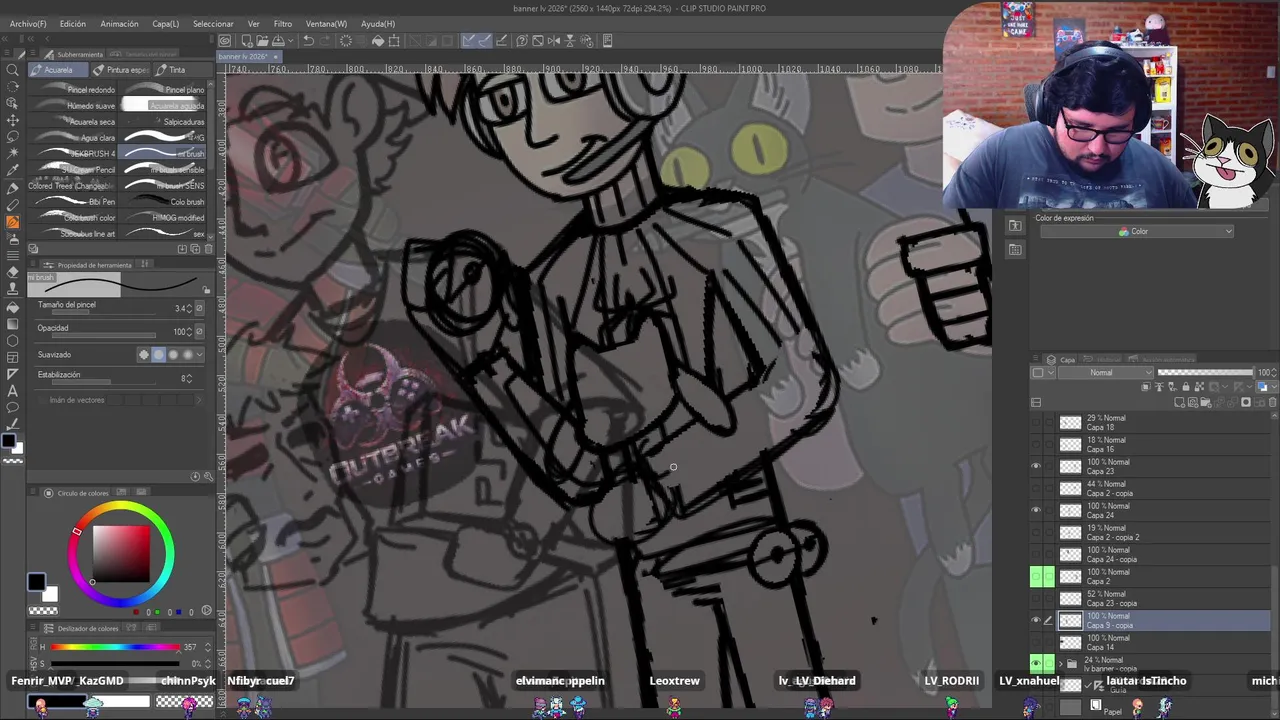Image resolution: width=1280 pixels, height=720 pixels.
Task: Open the Suavizado anti-aliasing options arrow
Action: (x=200, y=355)
